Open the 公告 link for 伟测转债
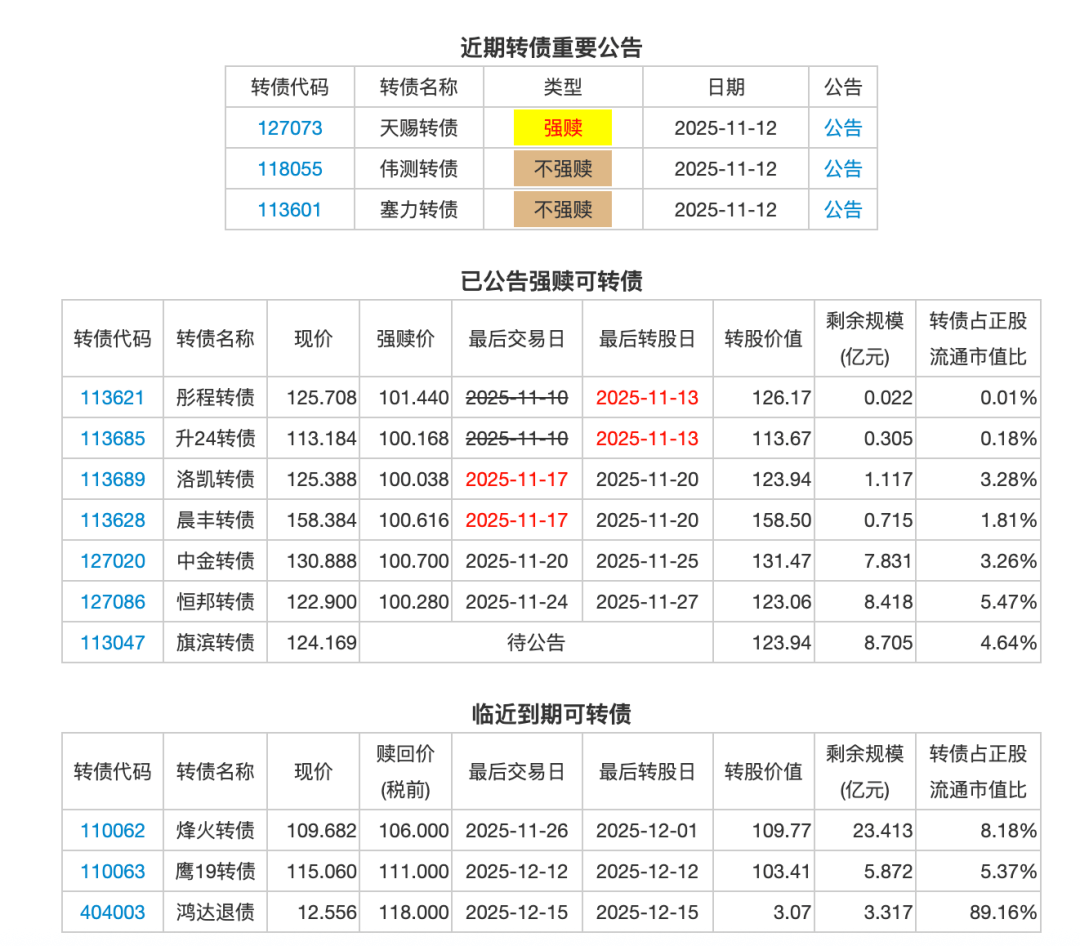This screenshot has height=946, width=1080. click(x=842, y=169)
